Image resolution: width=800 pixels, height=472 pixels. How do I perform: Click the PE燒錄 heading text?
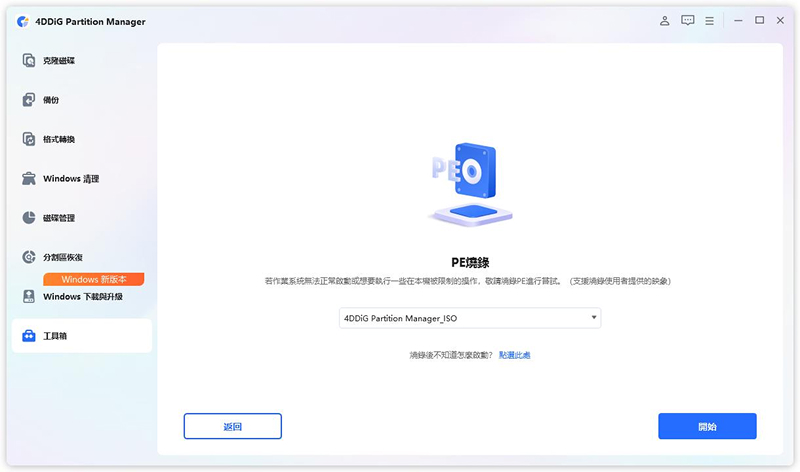[x=470, y=263]
